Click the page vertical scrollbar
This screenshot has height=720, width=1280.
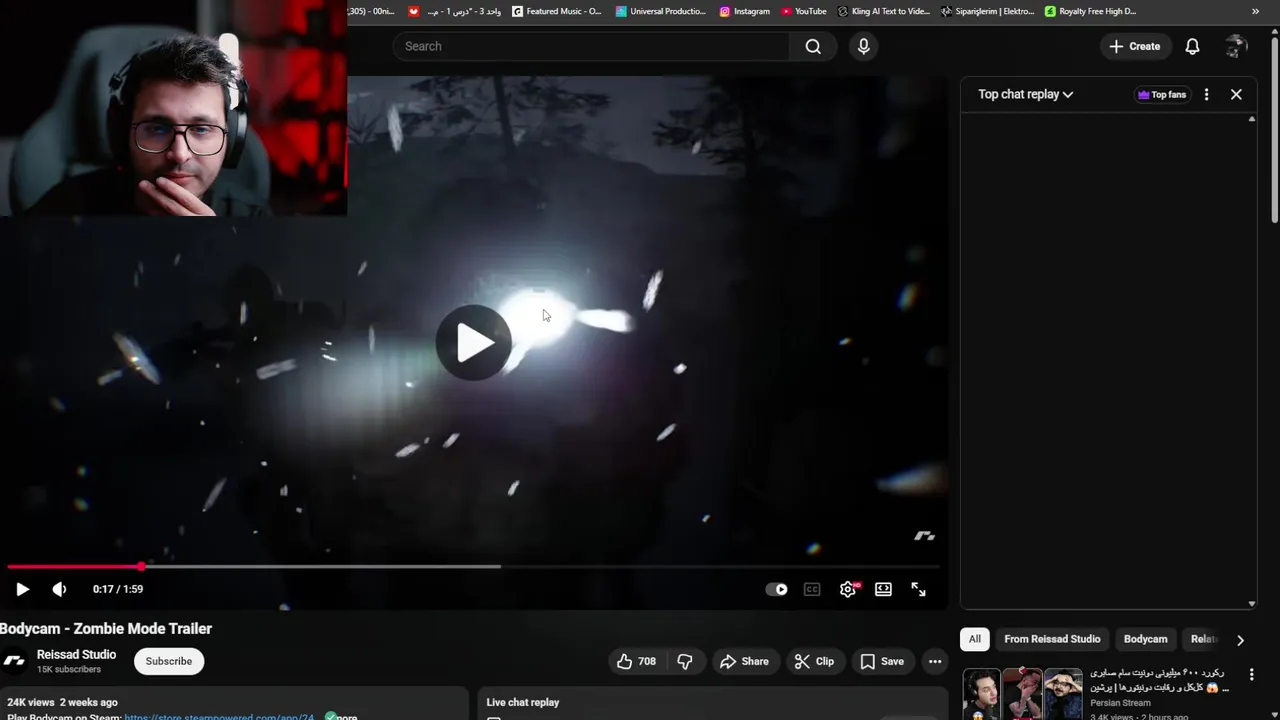point(1274,130)
